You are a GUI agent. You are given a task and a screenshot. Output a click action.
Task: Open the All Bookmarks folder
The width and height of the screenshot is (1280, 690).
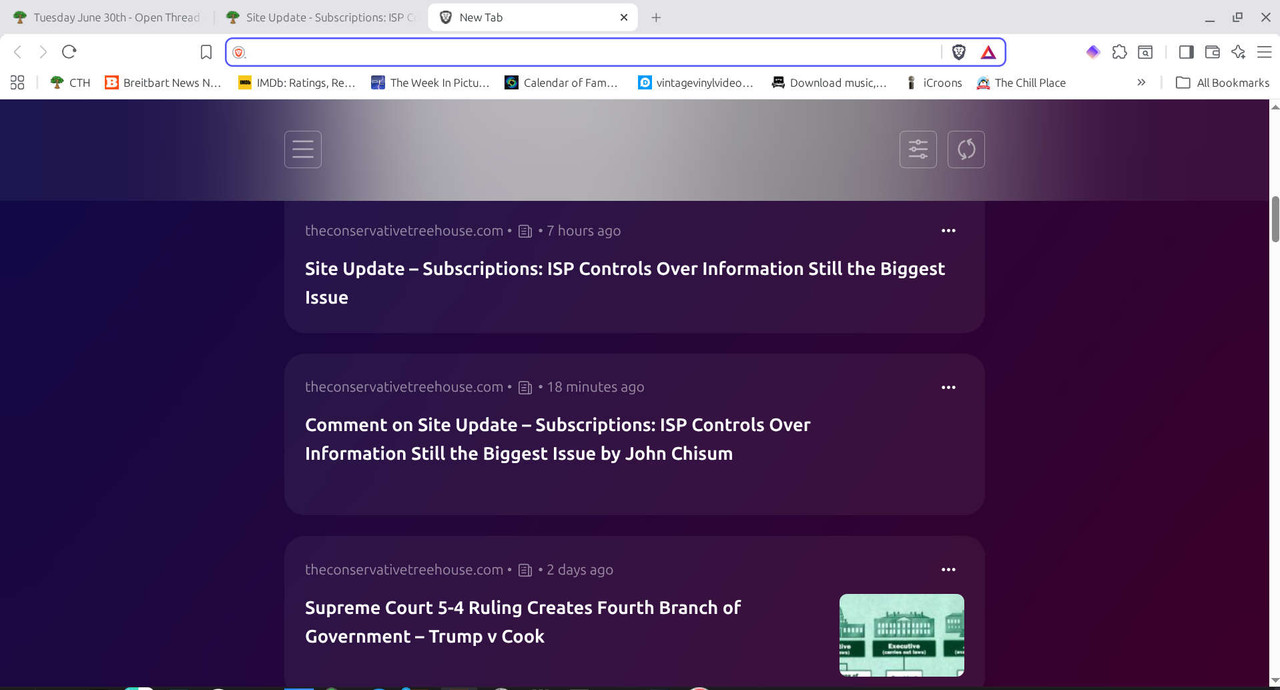pos(1222,82)
